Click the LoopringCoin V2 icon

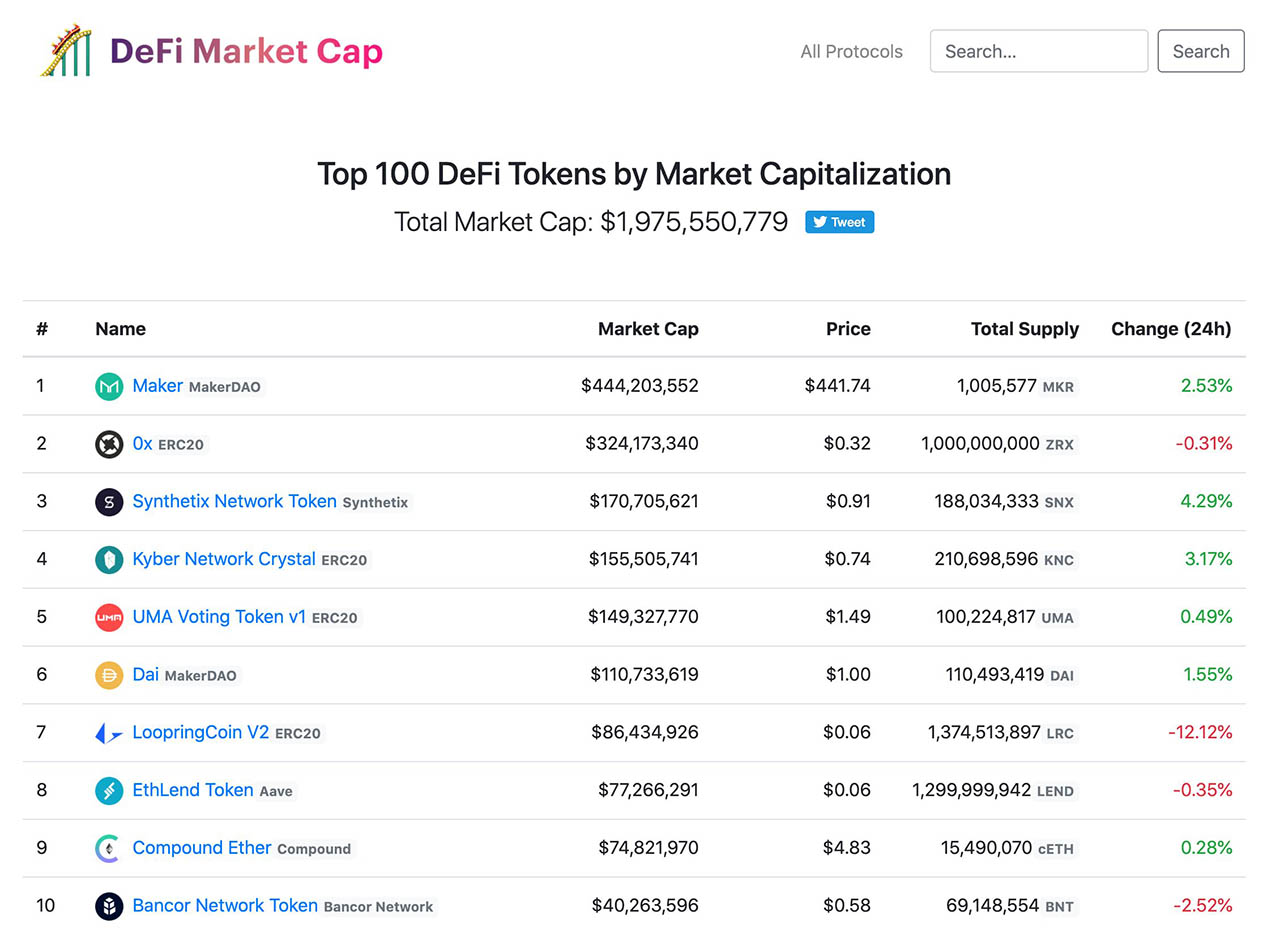coord(109,733)
